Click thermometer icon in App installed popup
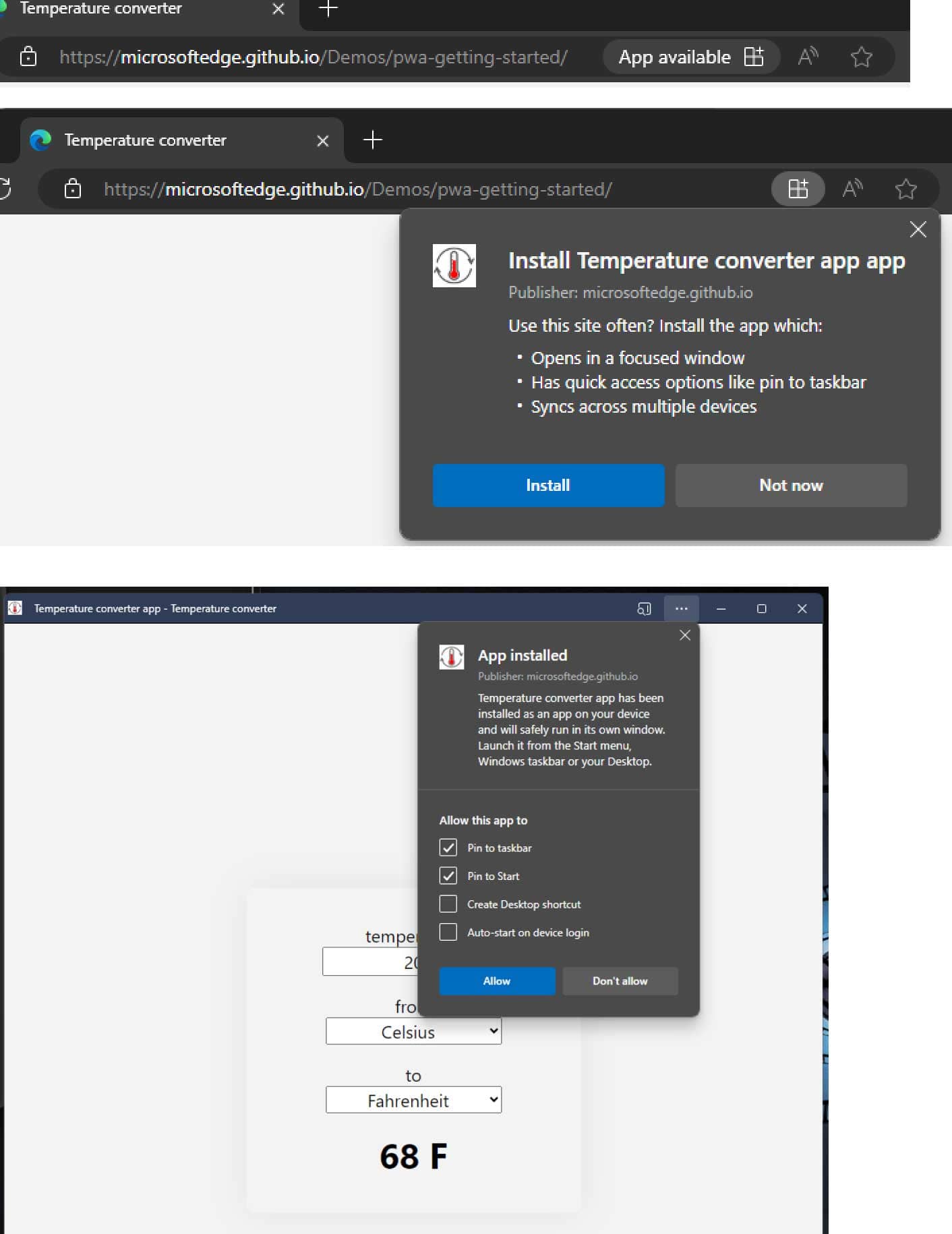 click(451, 657)
